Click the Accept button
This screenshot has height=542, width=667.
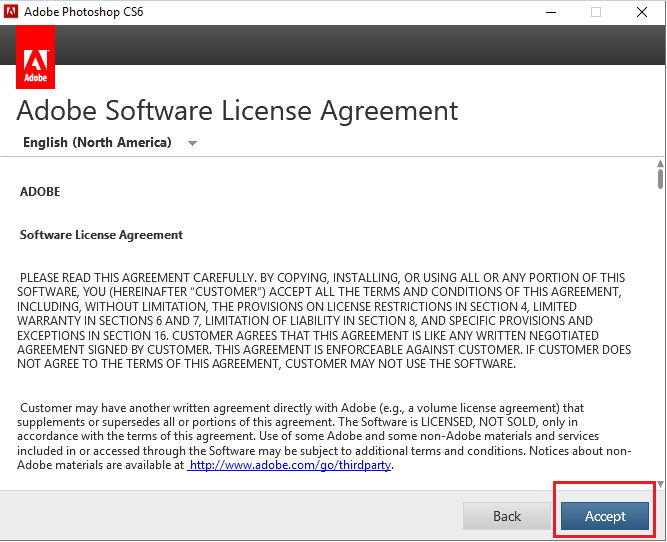tap(605, 516)
